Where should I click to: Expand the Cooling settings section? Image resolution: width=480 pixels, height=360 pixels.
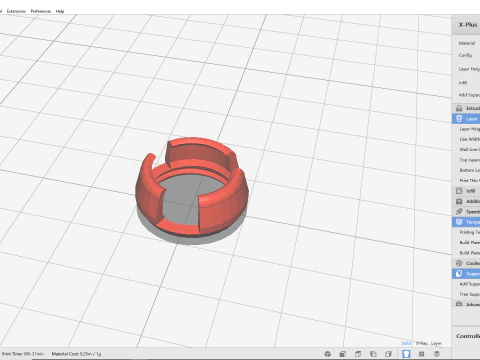pos(466,263)
